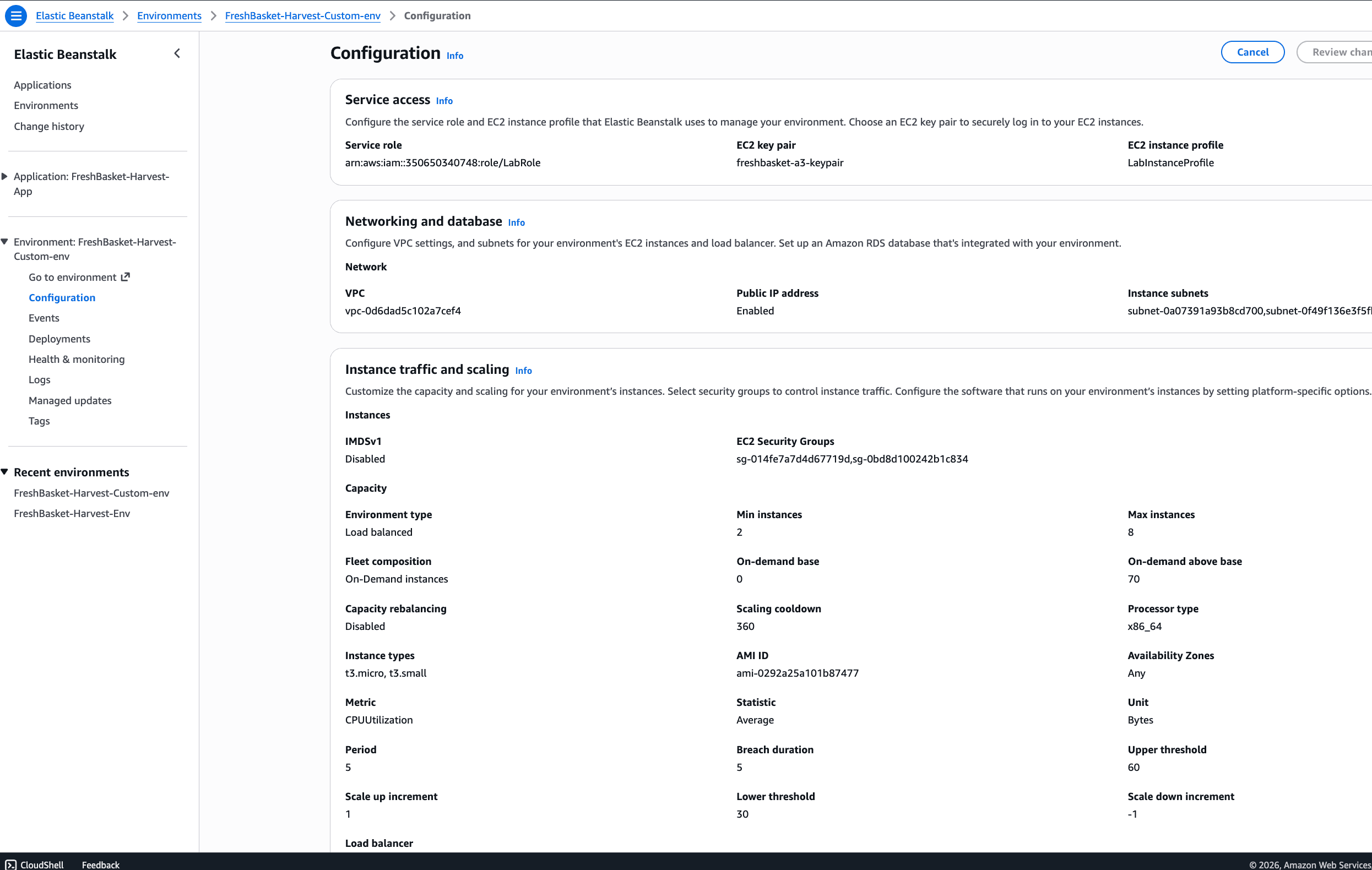Click the EC2 security groups value
Viewport: 1372px width, 870px height.
pyautogui.click(x=852, y=459)
